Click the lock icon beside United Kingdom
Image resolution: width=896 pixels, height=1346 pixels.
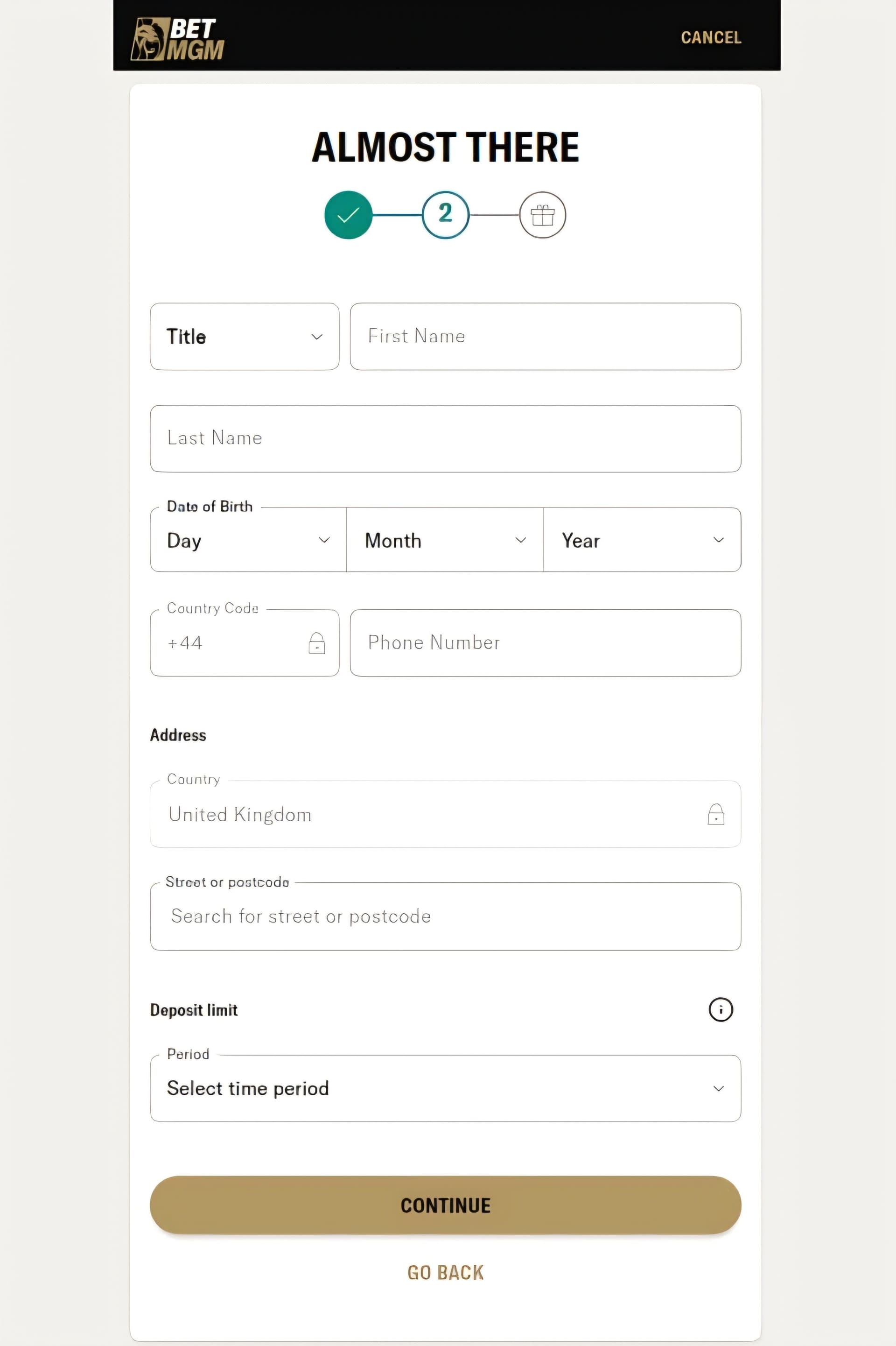point(716,814)
